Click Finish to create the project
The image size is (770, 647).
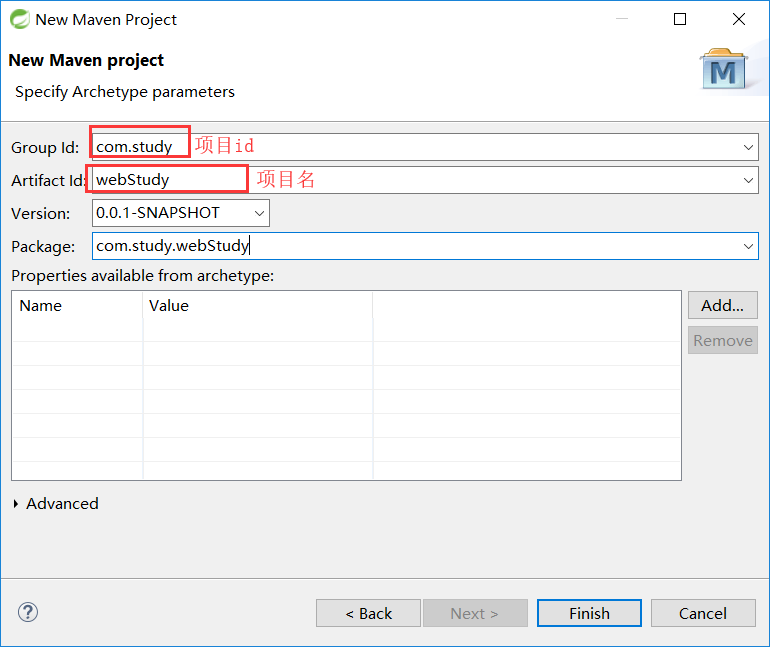(x=589, y=613)
